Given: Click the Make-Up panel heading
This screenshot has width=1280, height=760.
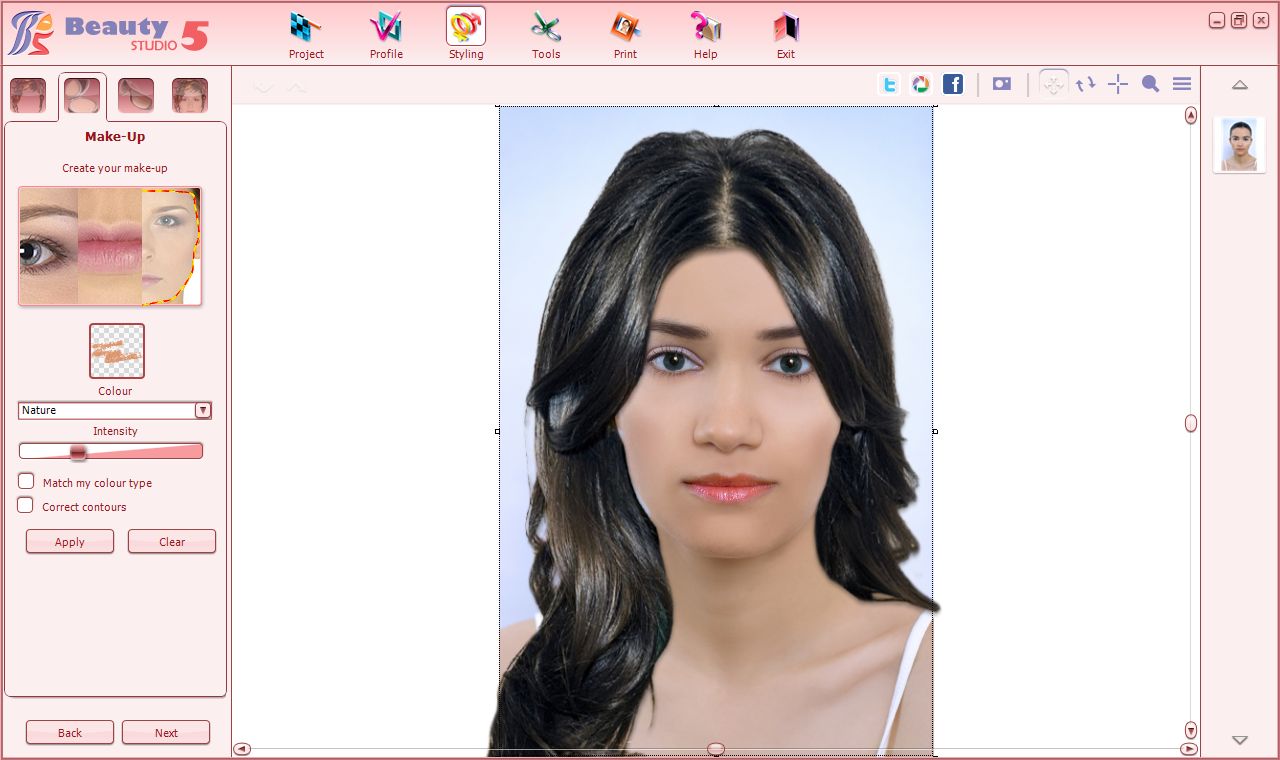Looking at the screenshot, I should click(x=115, y=137).
